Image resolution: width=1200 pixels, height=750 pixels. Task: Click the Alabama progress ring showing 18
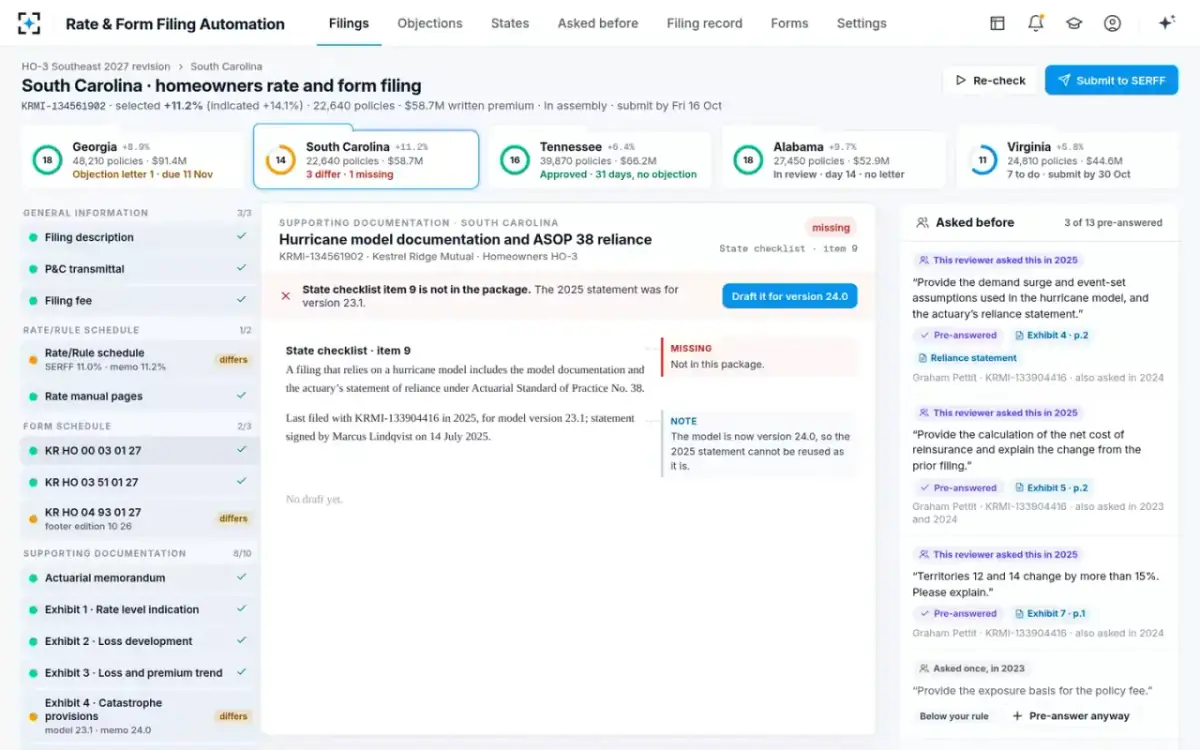(747, 160)
